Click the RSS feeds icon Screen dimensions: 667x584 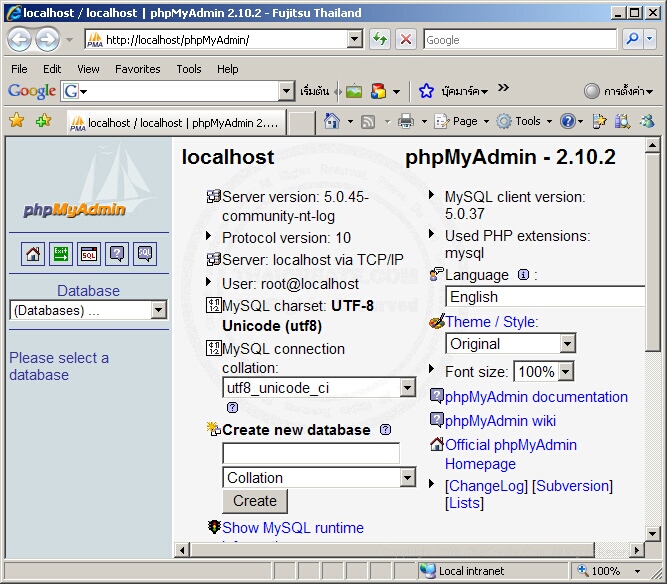tap(368, 122)
